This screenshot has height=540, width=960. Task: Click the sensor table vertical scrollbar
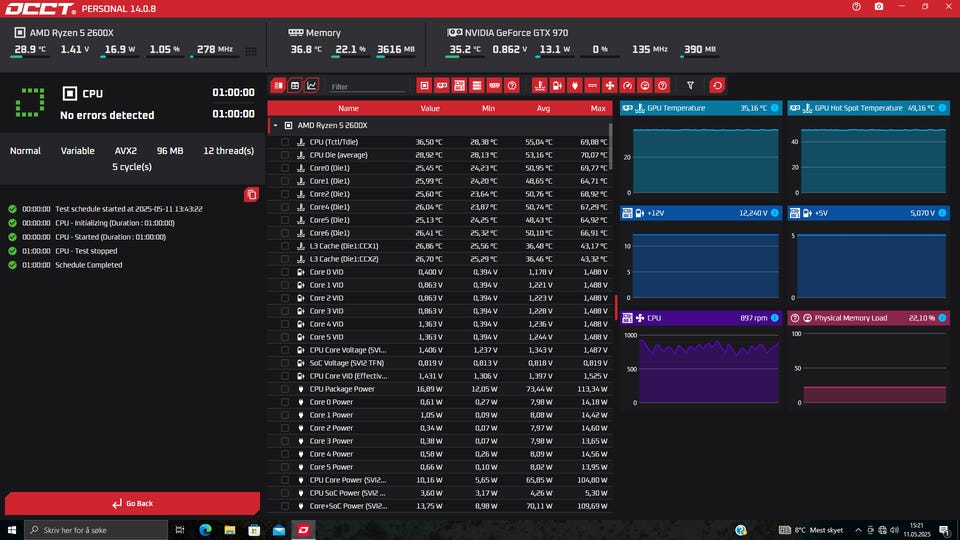[610, 147]
